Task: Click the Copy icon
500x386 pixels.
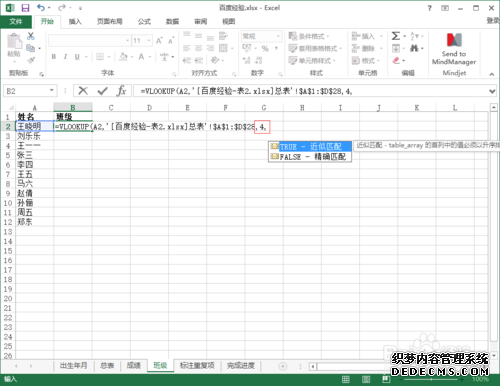Action: pyautogui.click(x=30, y=48)
